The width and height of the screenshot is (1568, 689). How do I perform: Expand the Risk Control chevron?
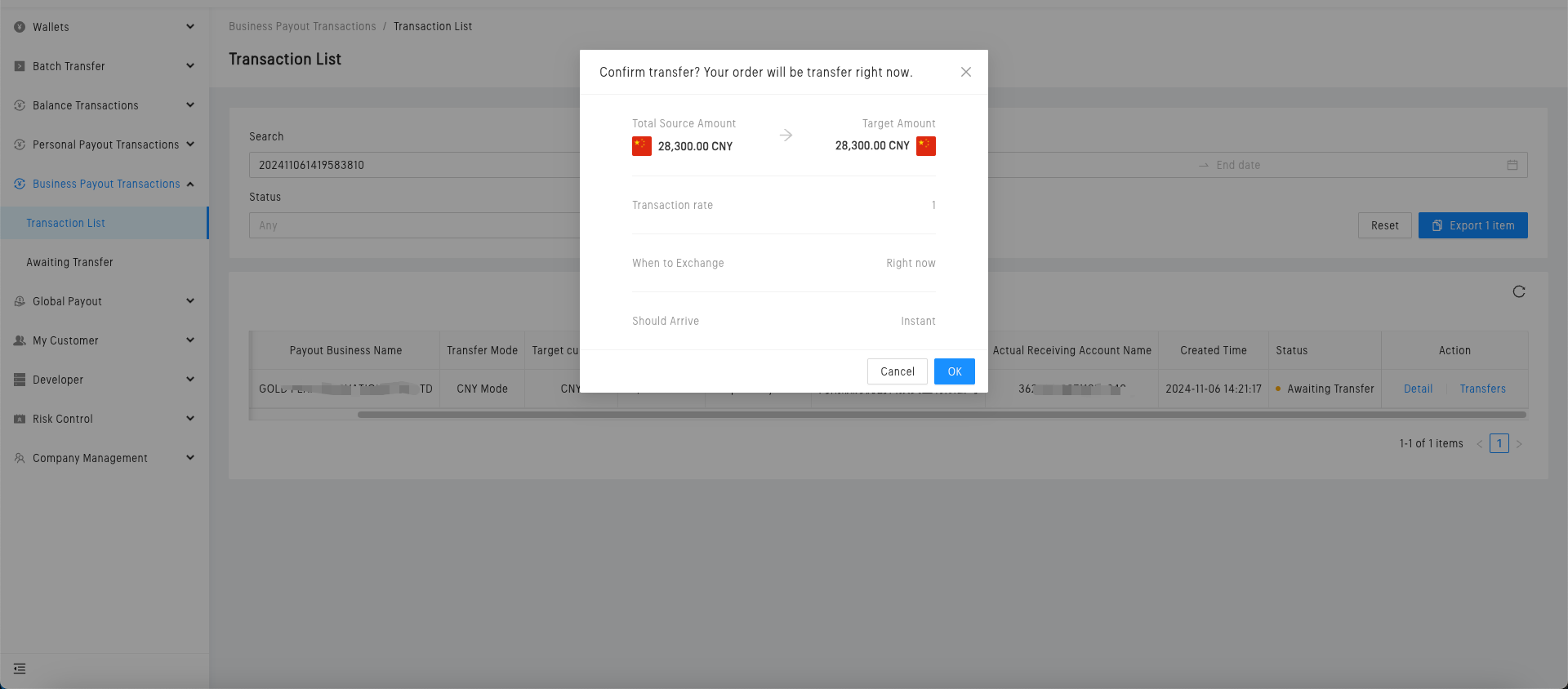click(x=190, y=419)
